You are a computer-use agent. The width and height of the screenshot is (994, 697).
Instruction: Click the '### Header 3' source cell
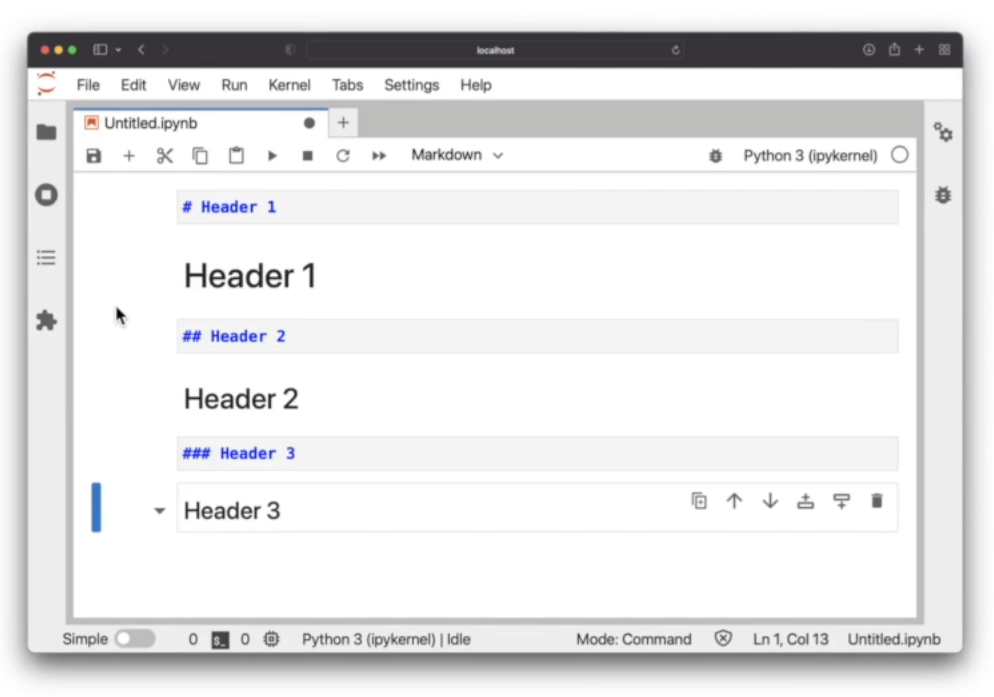[538, 453]
